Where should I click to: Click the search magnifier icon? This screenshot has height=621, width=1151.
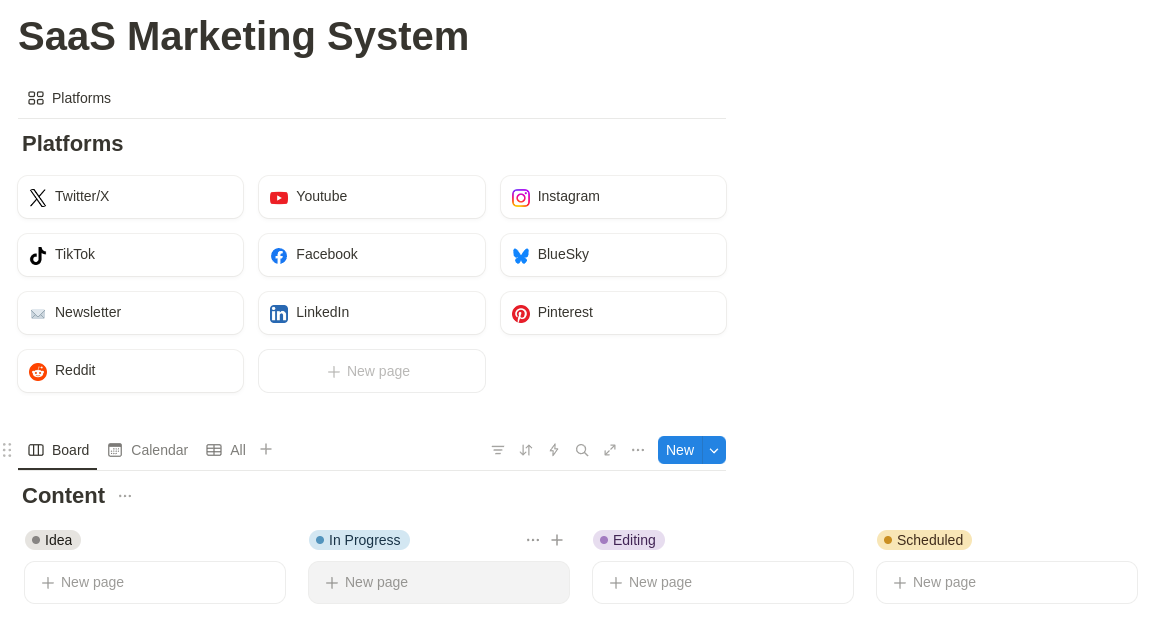(582, 450)
